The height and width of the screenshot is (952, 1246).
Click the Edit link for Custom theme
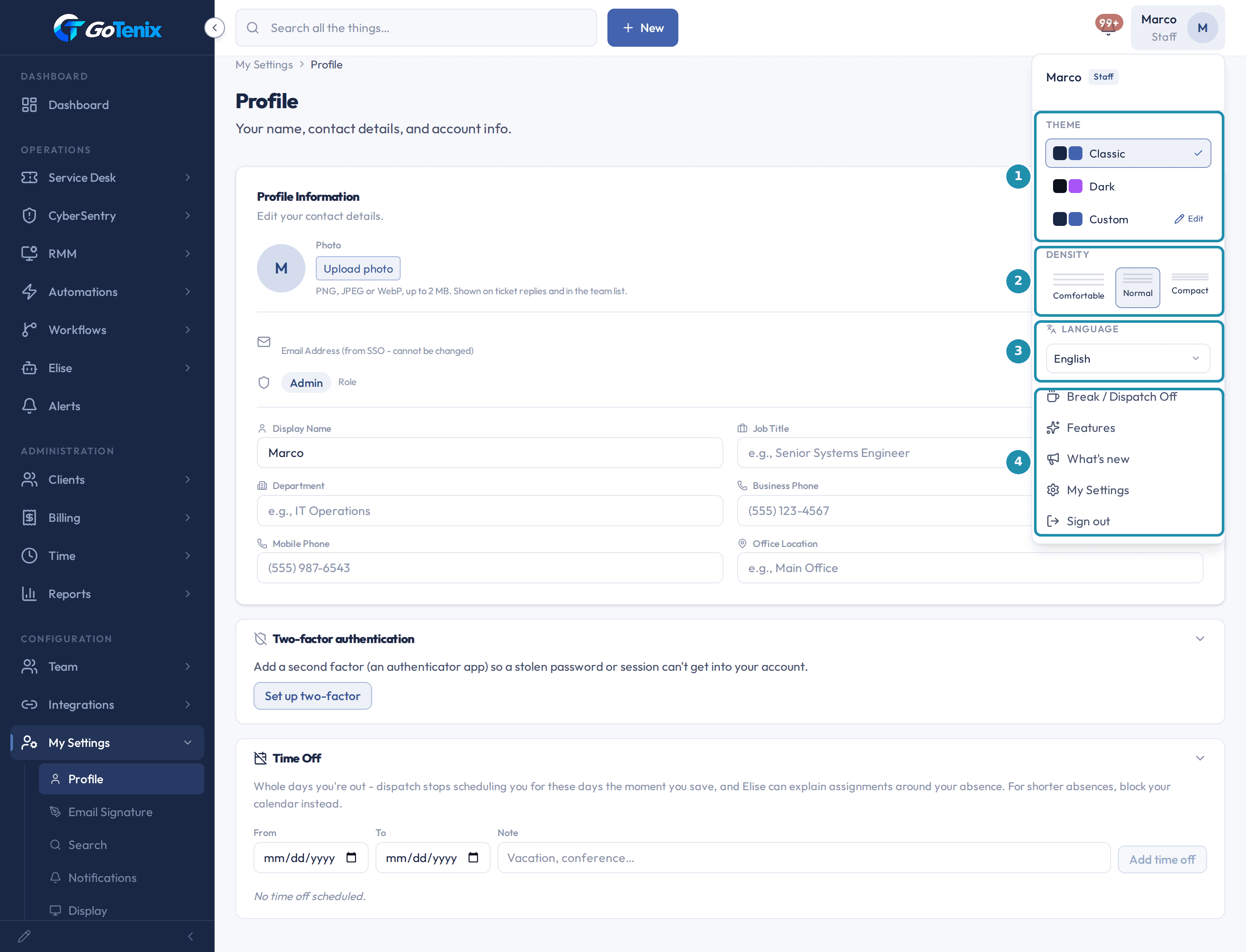click(x=1188, y=219)
